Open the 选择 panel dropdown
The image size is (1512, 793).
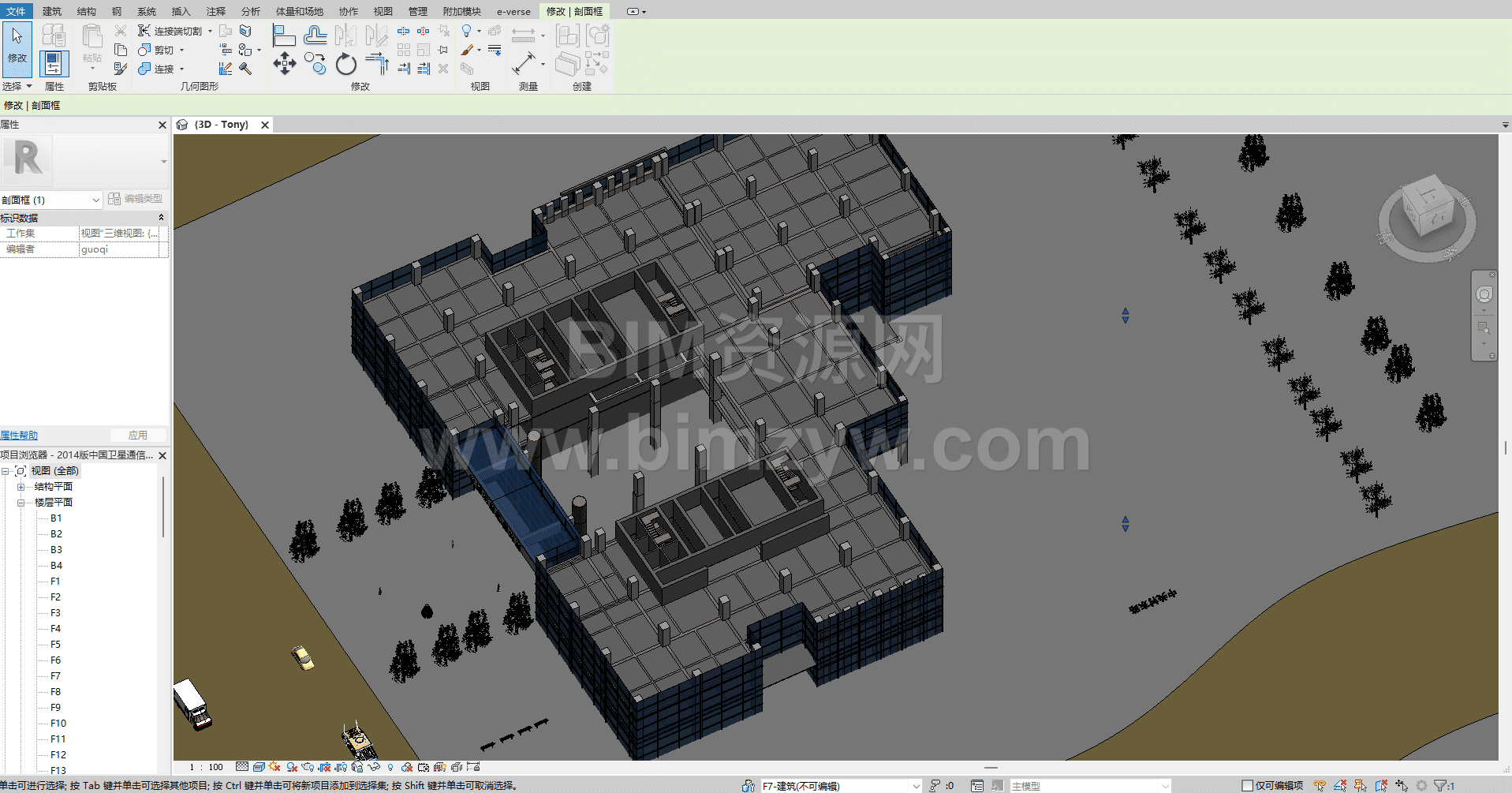(17, 86)
